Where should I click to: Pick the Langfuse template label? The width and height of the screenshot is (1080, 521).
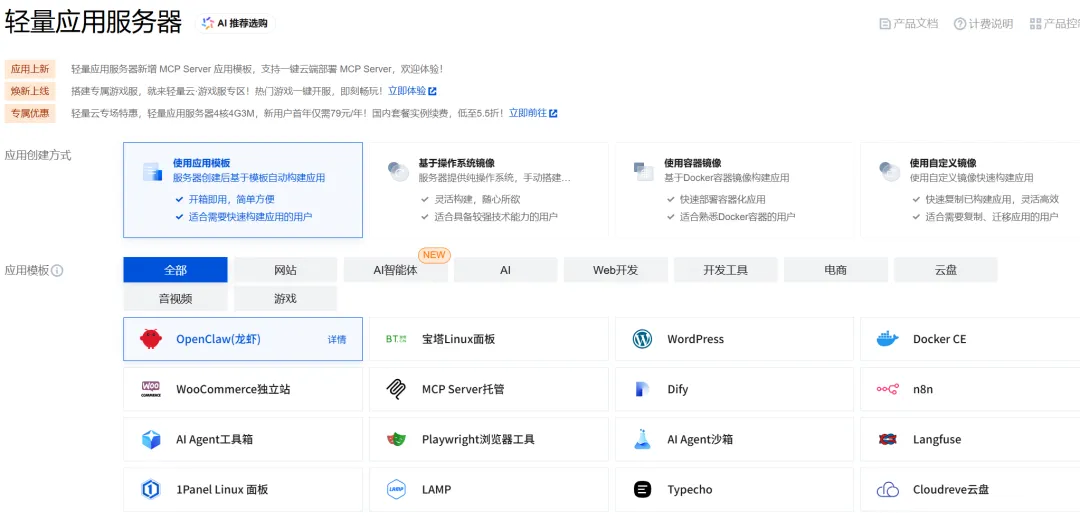tap(937, 440)
